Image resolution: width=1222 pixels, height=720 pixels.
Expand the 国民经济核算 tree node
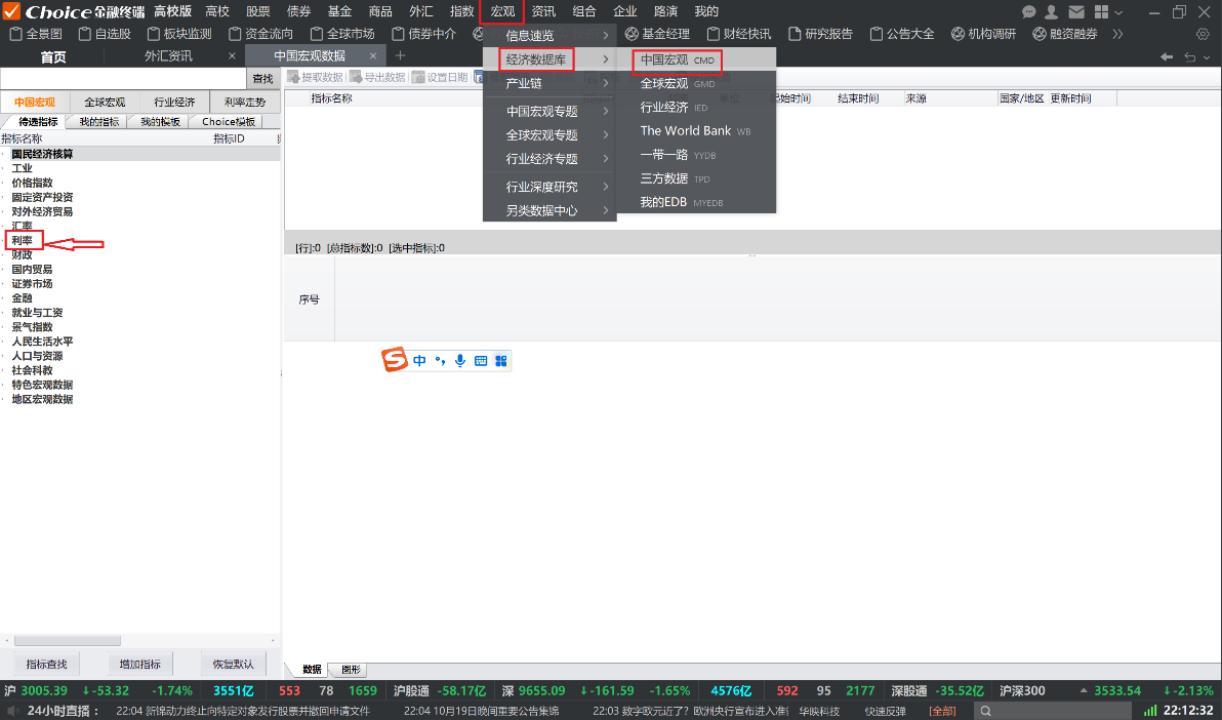coord(42,154)
